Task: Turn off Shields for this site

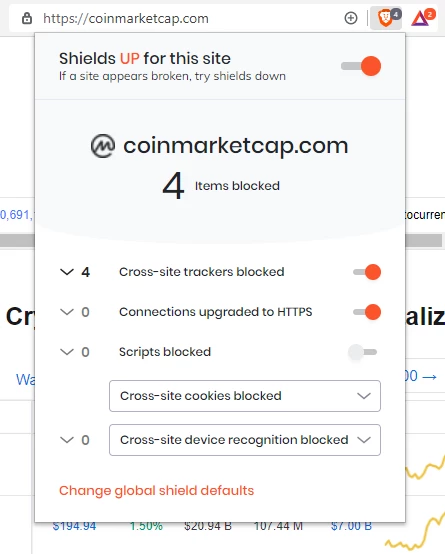Action: coord(361,66)
